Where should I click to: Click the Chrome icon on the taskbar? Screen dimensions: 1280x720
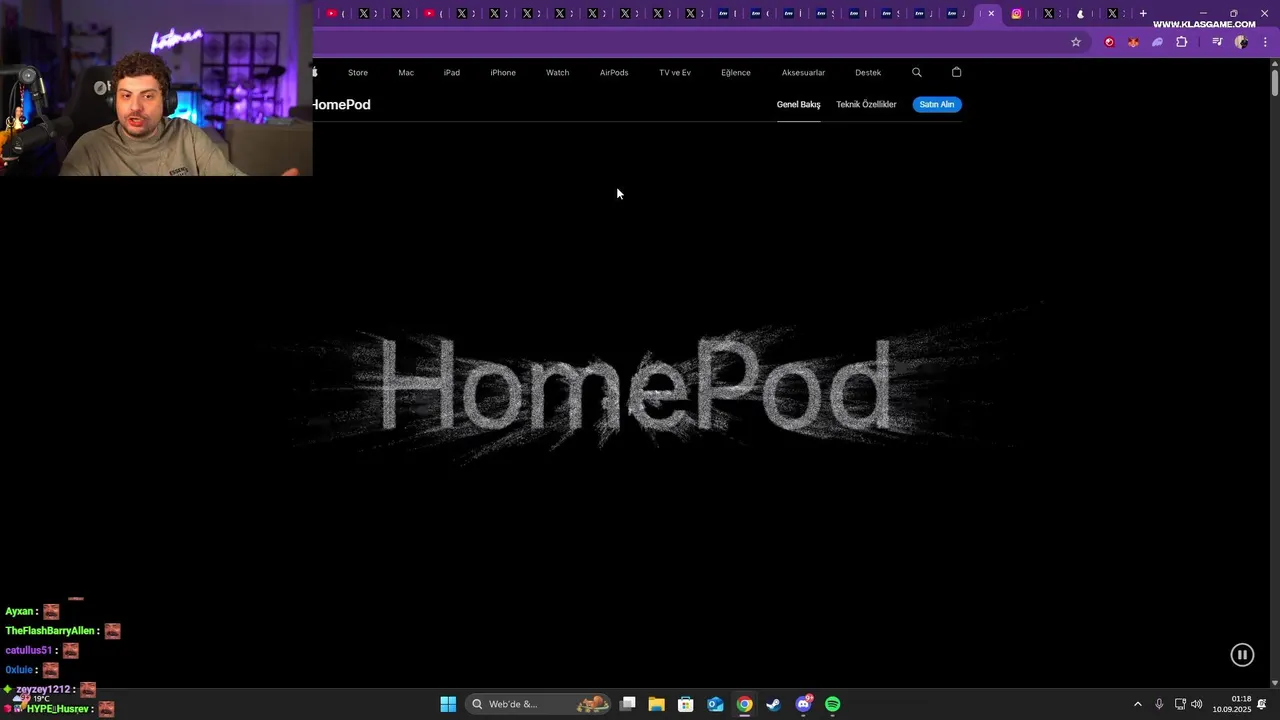click(745, 704)
